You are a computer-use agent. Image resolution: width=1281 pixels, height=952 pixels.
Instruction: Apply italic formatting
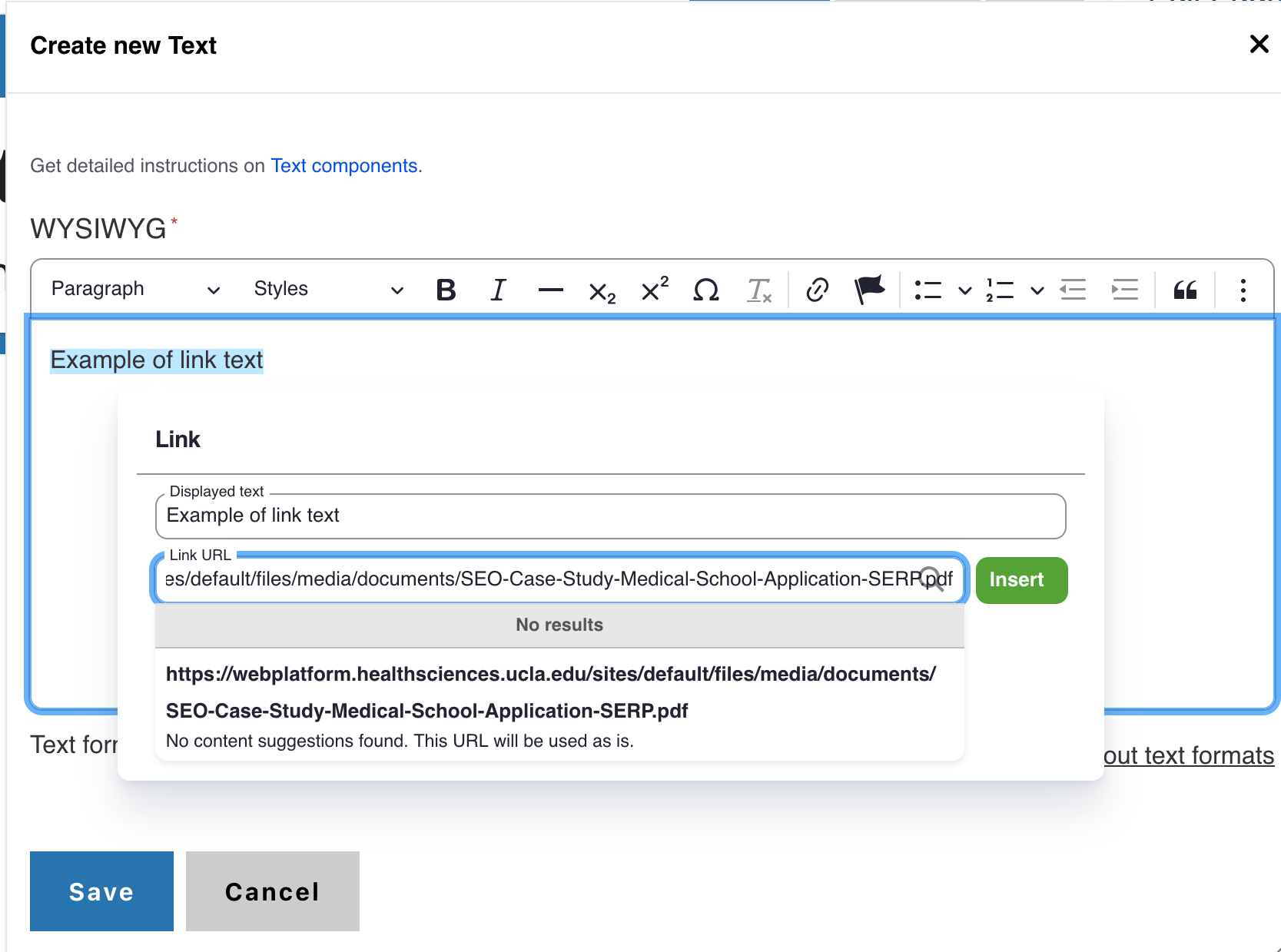pyautogui.click(x=498, y=290)
